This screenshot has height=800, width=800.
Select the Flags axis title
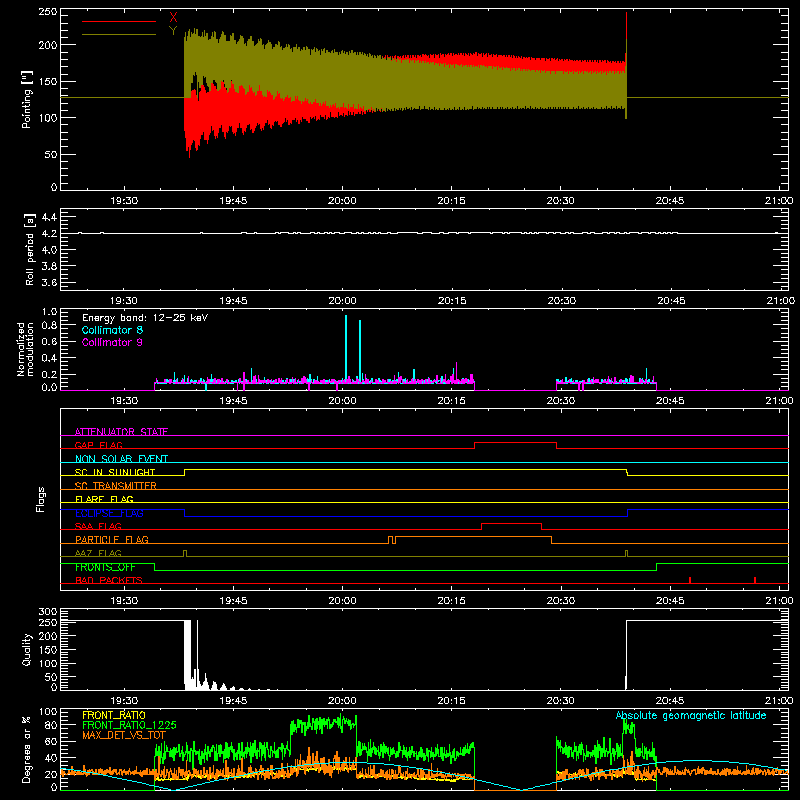pyautogui.click(x=41, y=499)
